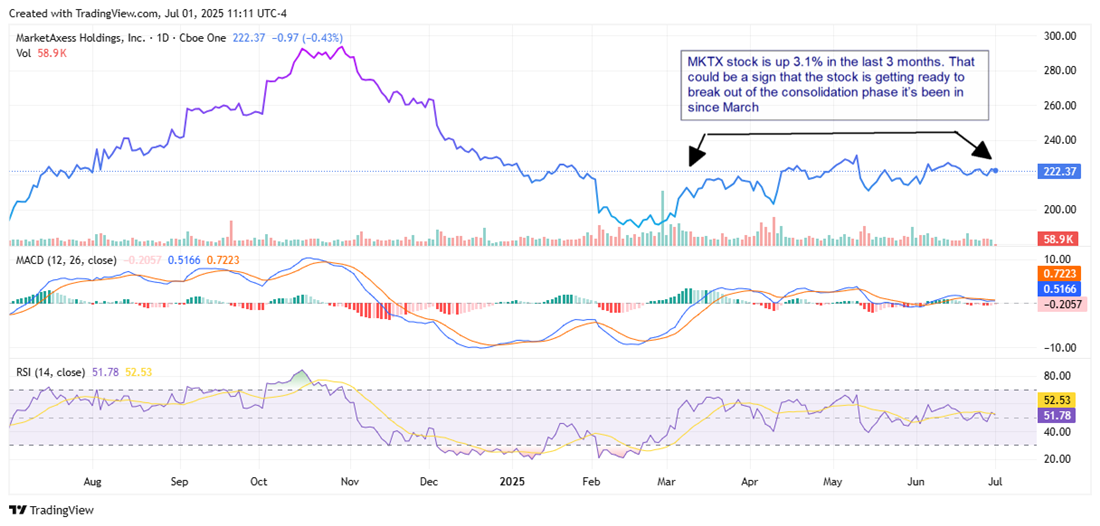Viewport: 1100px width, 526px height.
Task: Click the 240.00 price axis label
Action: tap(1062, 140)
